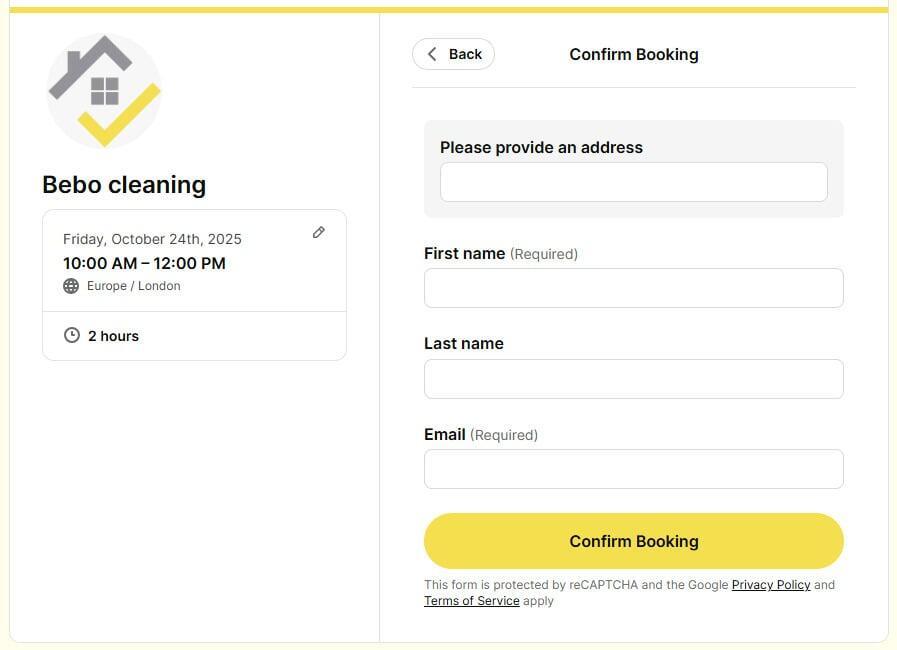Screen dimensions: 897x650
Task: Focus the address input field
Action: coord(633,182)
